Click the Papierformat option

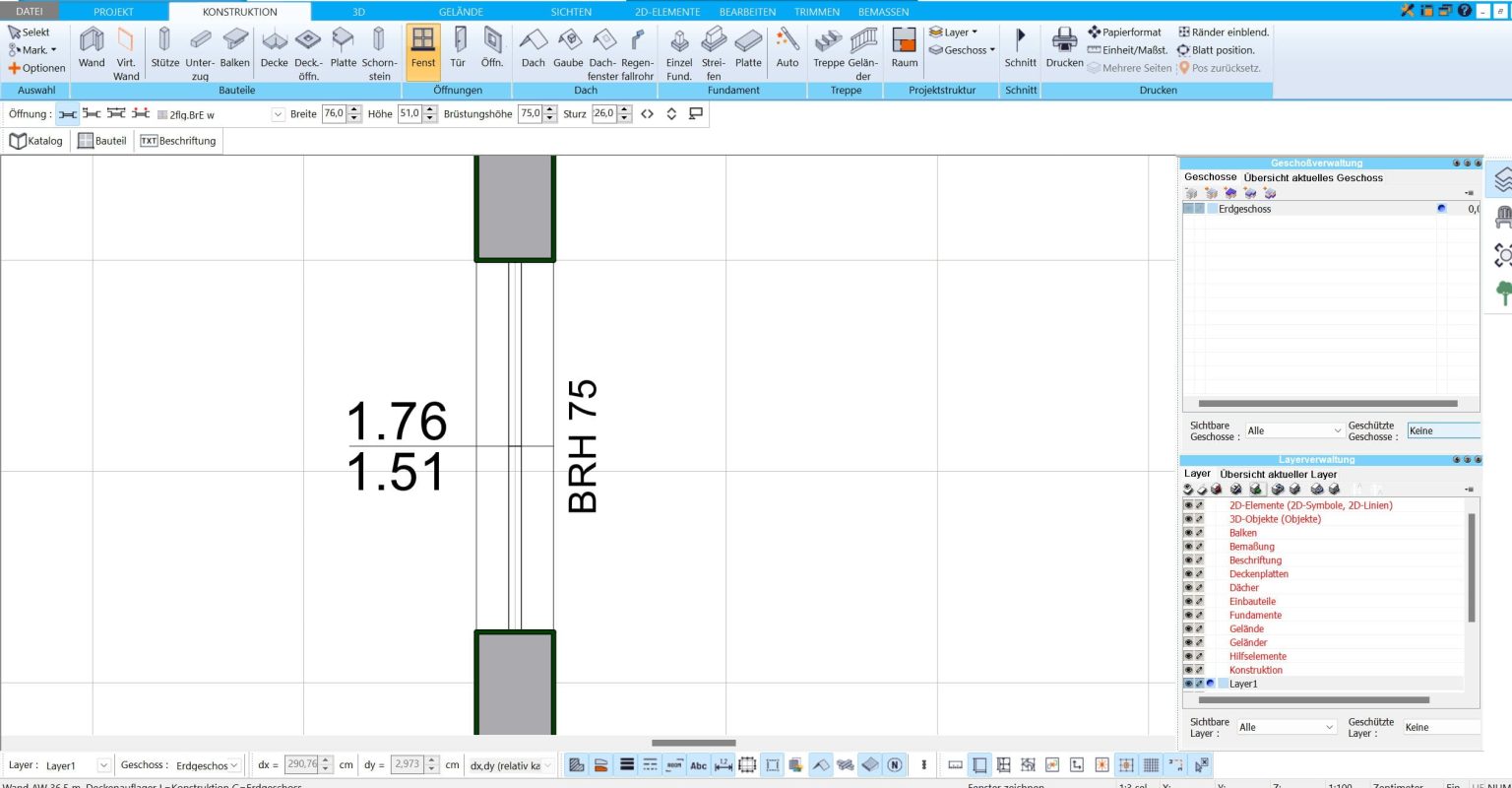(1124, 33)
